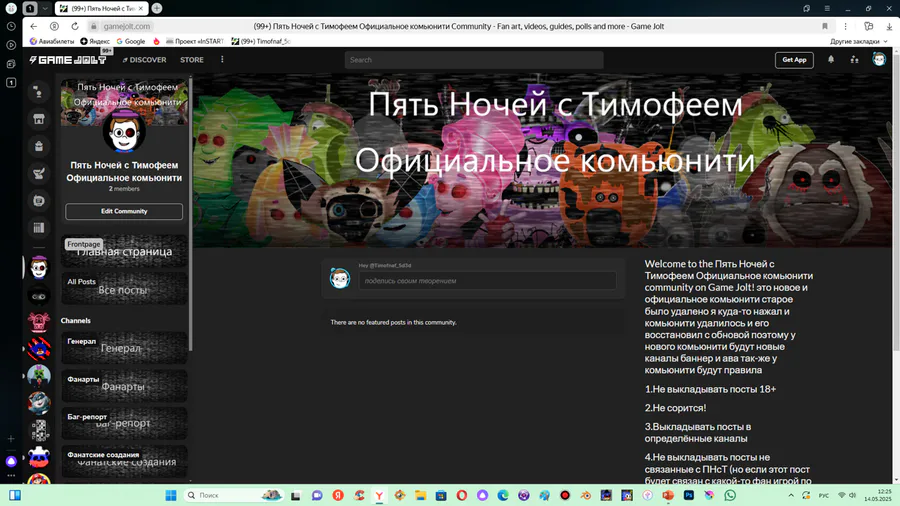Open Photoshop from taskbar

coord(689,495)
